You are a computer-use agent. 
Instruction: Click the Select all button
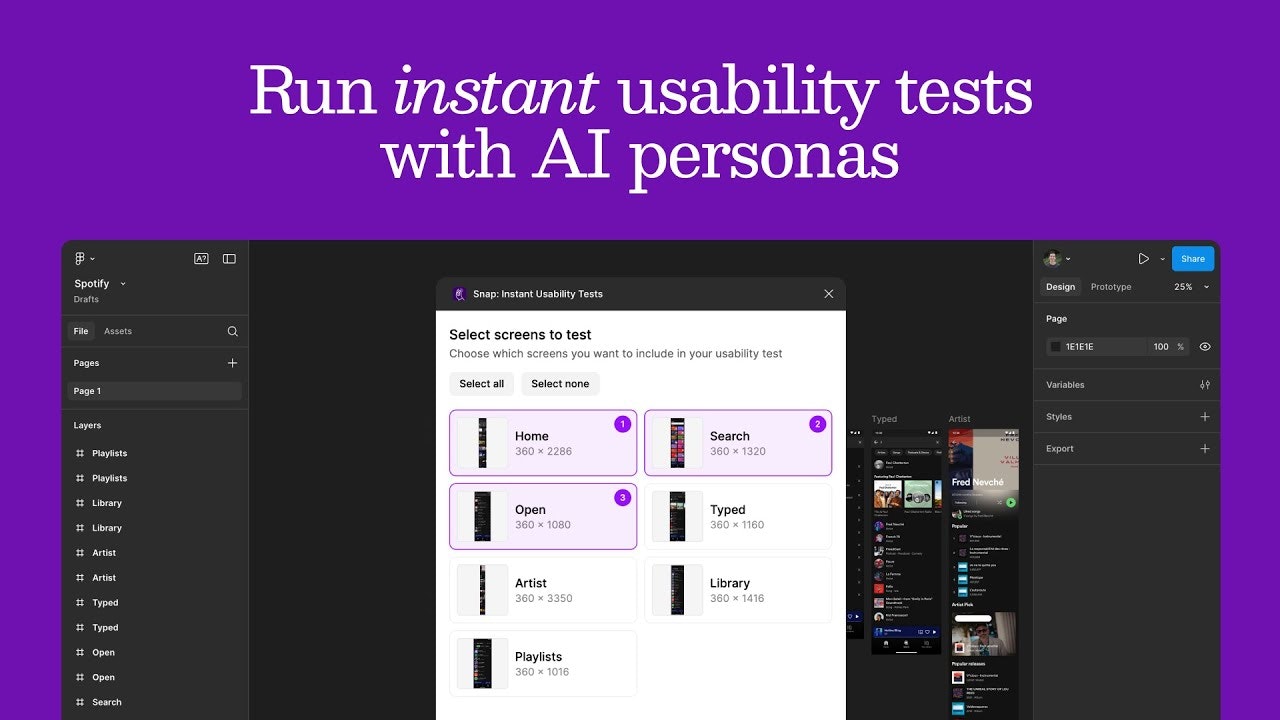pyautogui.click(x=482, y=384)
